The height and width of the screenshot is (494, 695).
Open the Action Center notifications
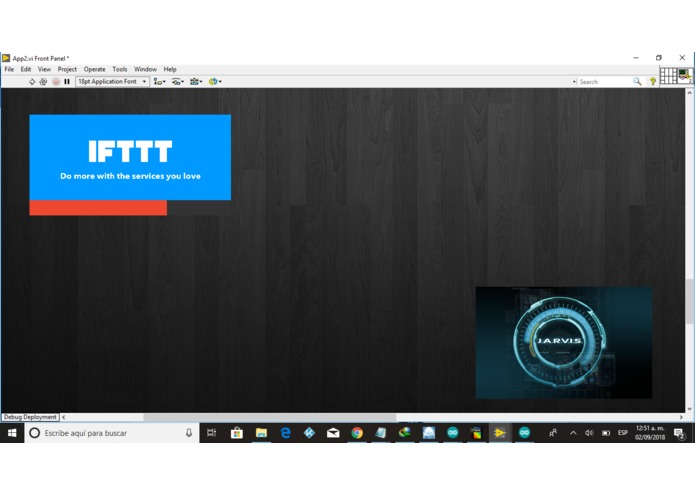(679, 433)
